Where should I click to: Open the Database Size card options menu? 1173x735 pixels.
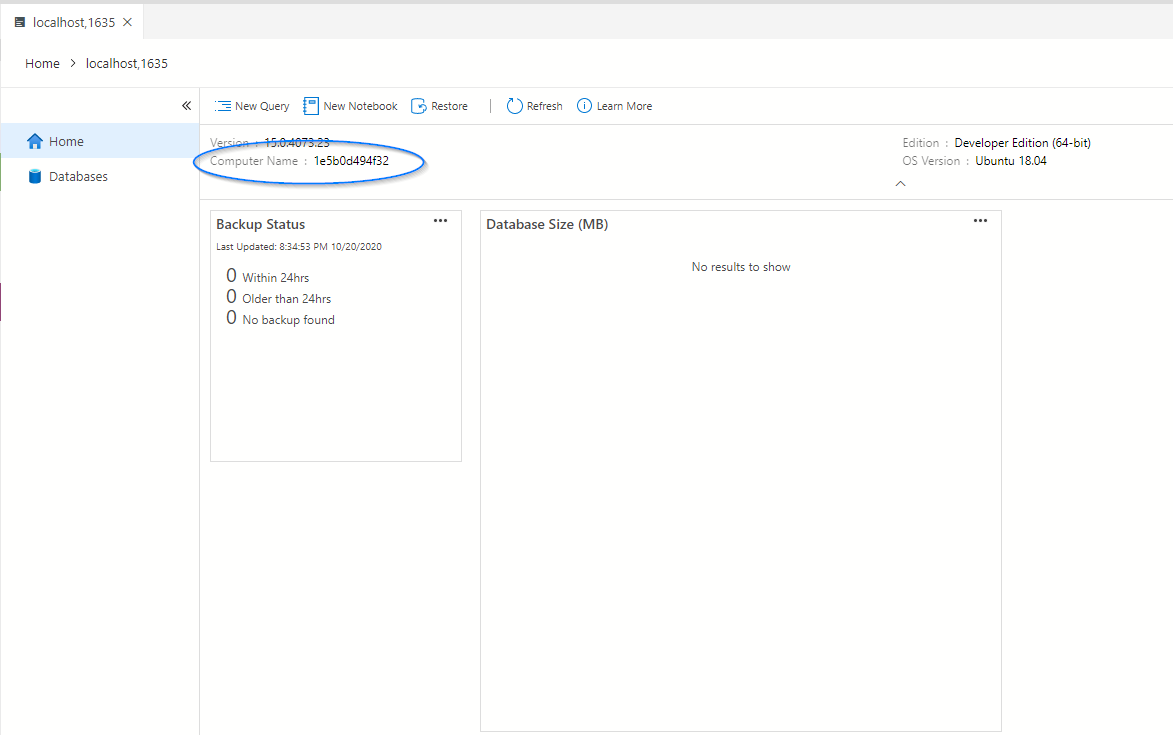point(979,220)
